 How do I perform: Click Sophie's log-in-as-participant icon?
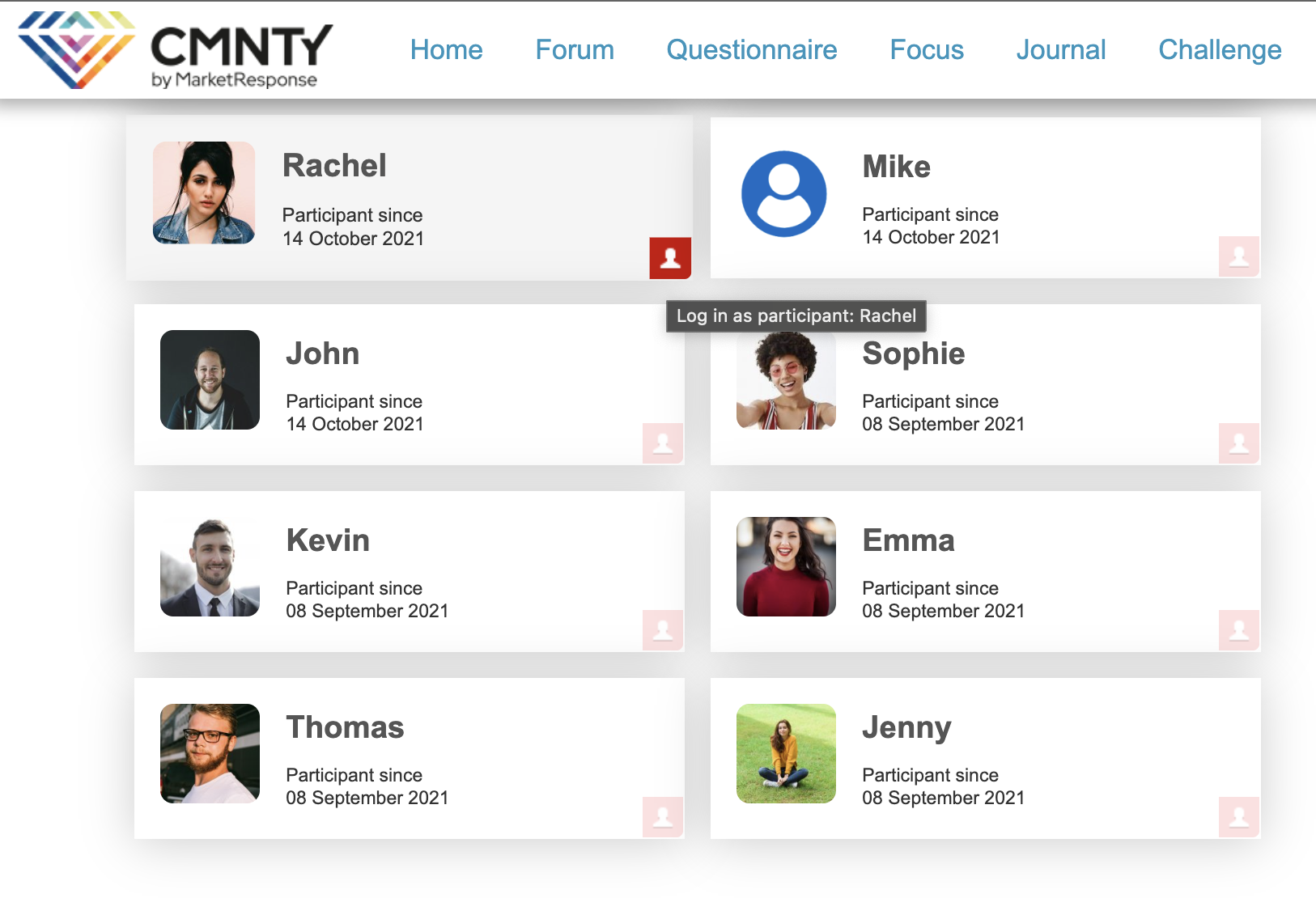pyautogui.click(x=1239, y=443)
